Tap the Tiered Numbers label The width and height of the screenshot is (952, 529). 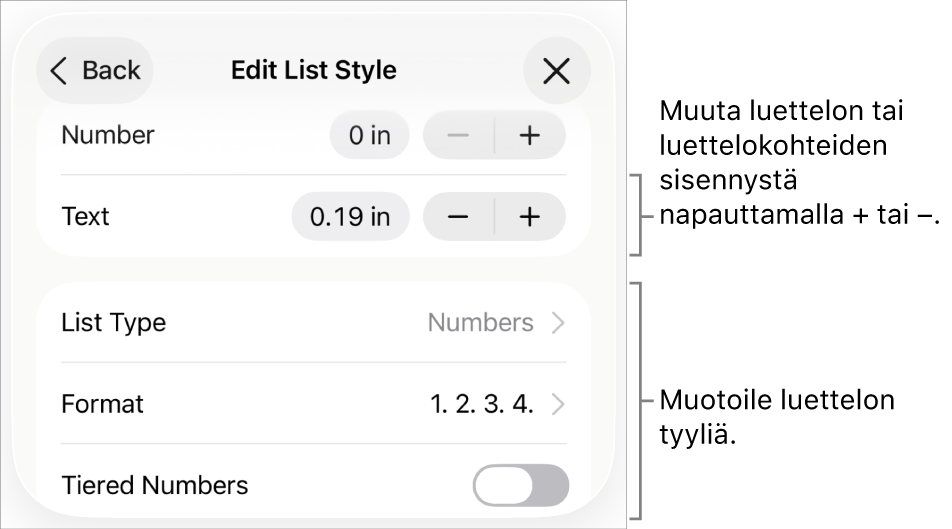(155, 486)
